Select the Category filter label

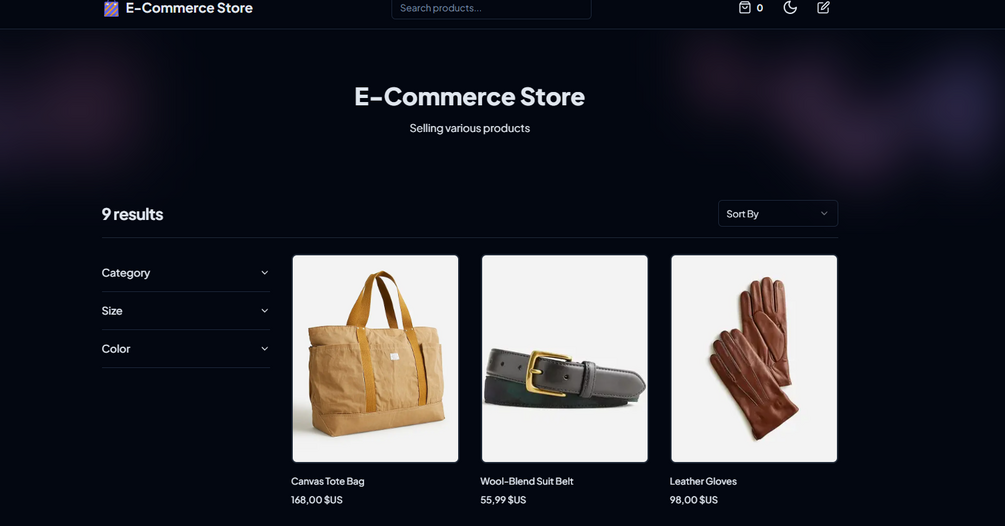[x=126, y=273]
